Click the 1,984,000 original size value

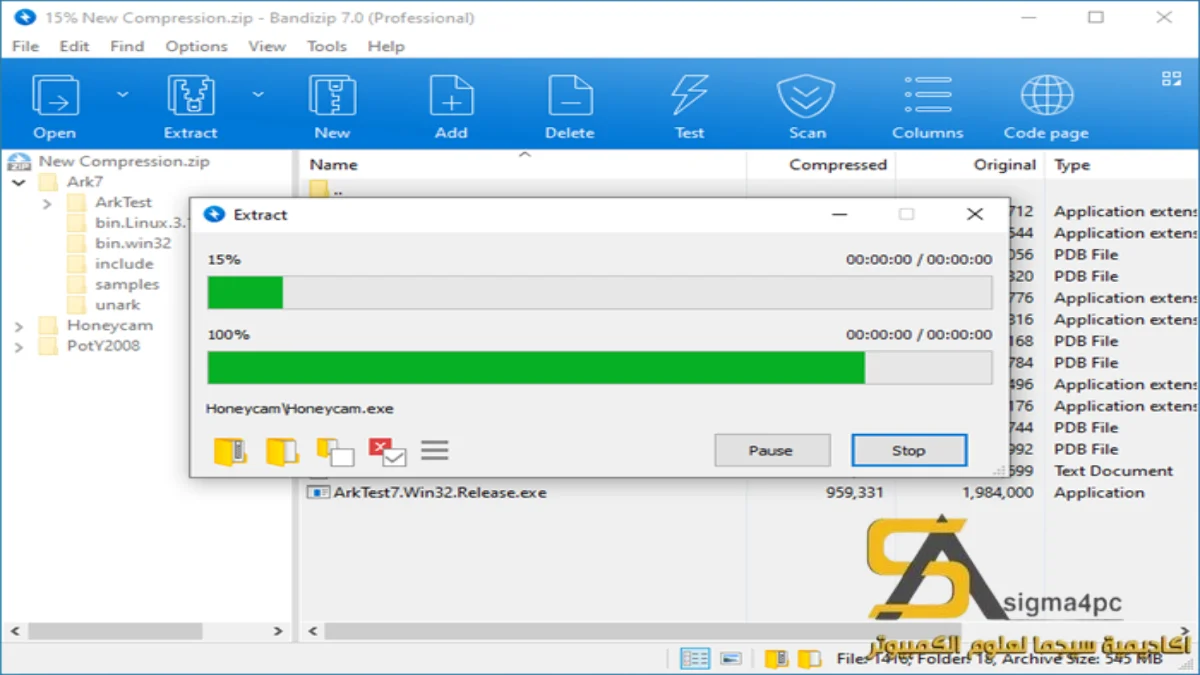tap(997, 492)
